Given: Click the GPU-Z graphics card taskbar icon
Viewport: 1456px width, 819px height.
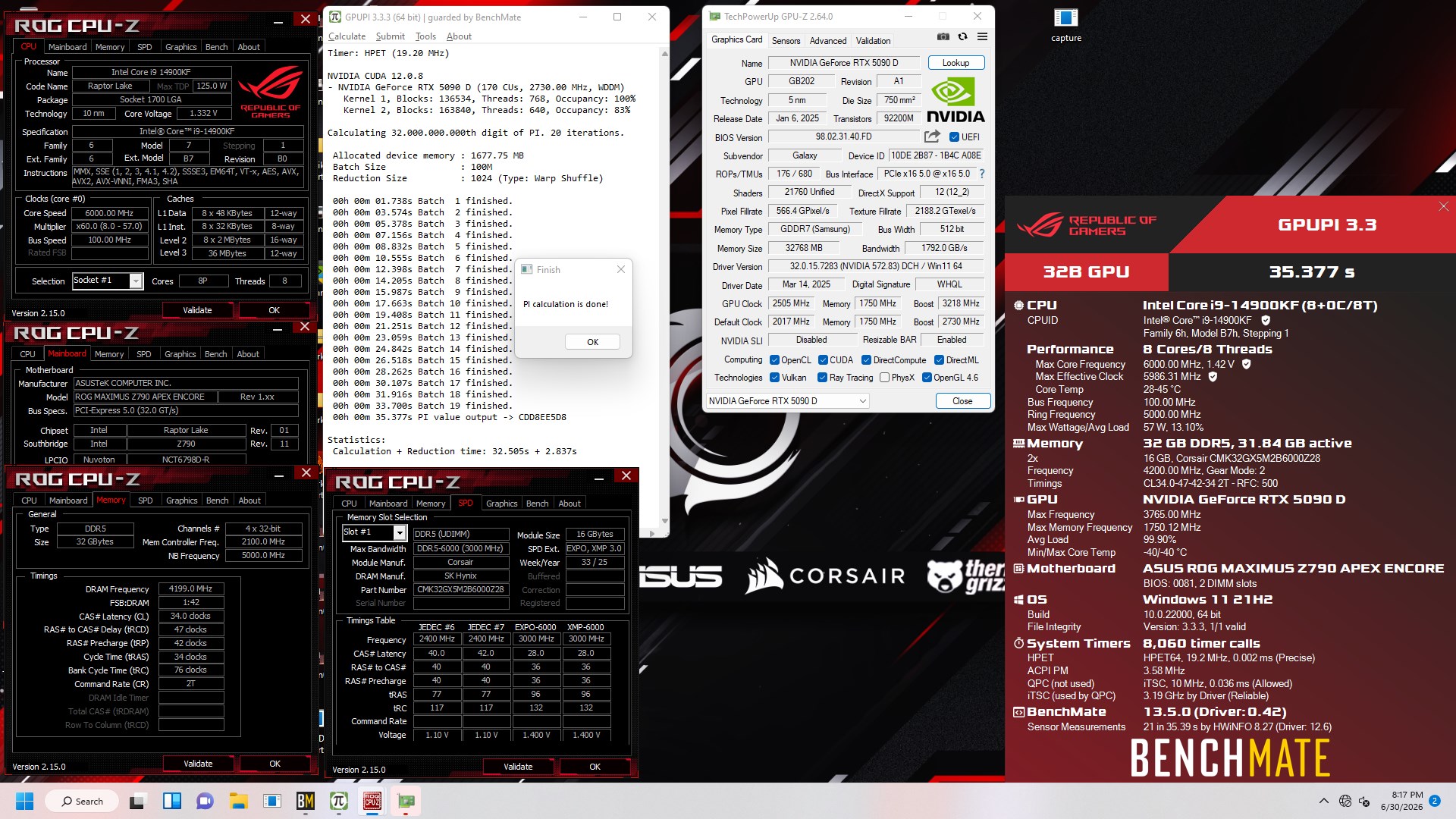Looking at the screenshot, I should click(406, 801).
